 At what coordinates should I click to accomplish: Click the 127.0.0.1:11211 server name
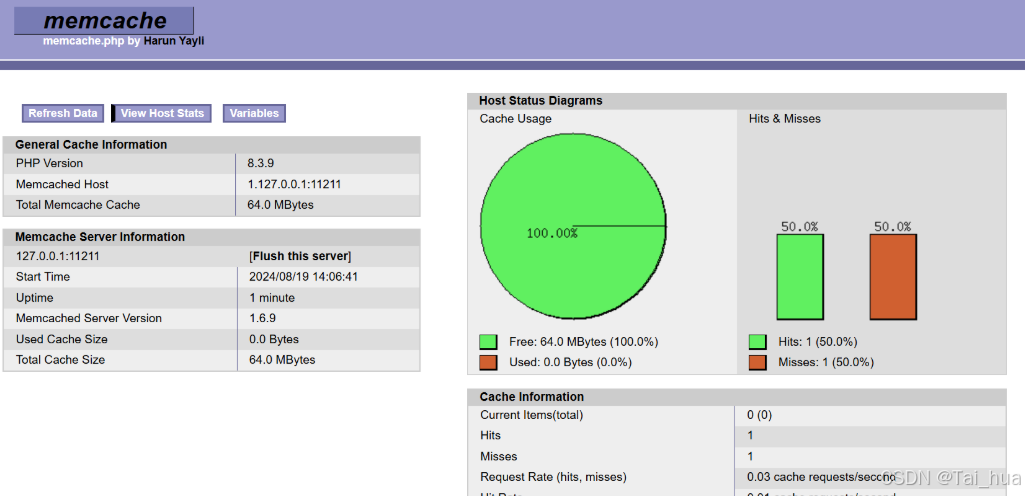point(58,256)
